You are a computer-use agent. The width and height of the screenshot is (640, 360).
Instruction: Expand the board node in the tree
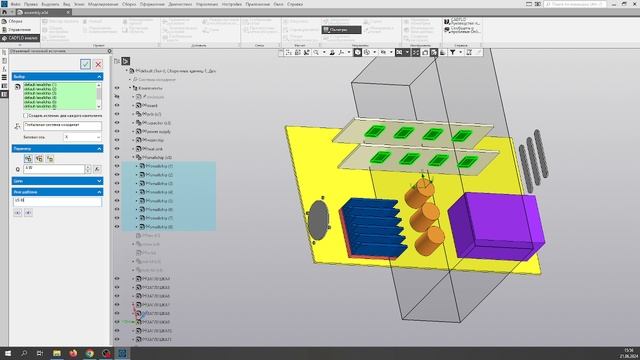pyautogui.click(x=133, y=105)
